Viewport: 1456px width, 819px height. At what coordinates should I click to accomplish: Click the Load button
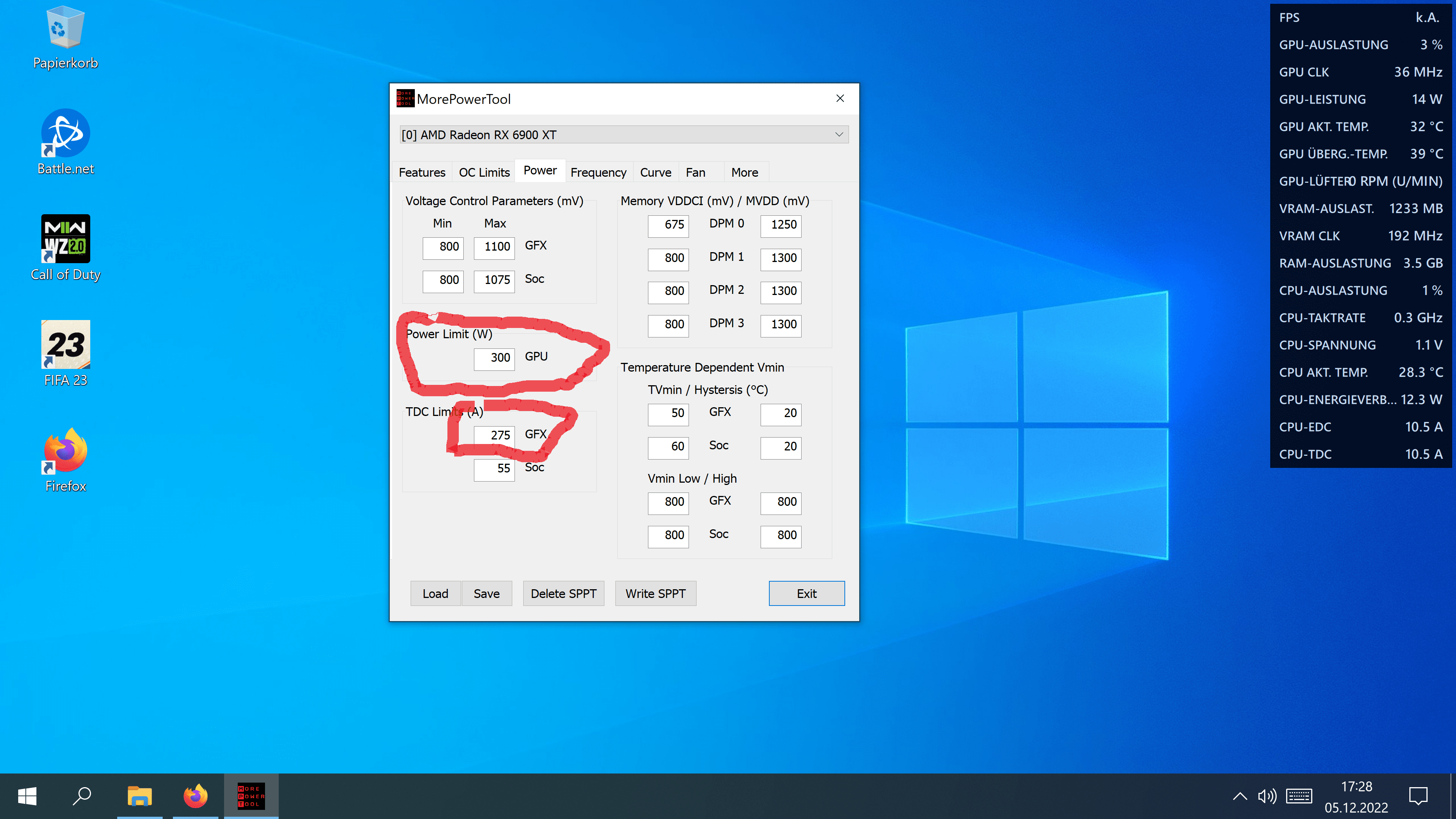[x=435, y=593]
